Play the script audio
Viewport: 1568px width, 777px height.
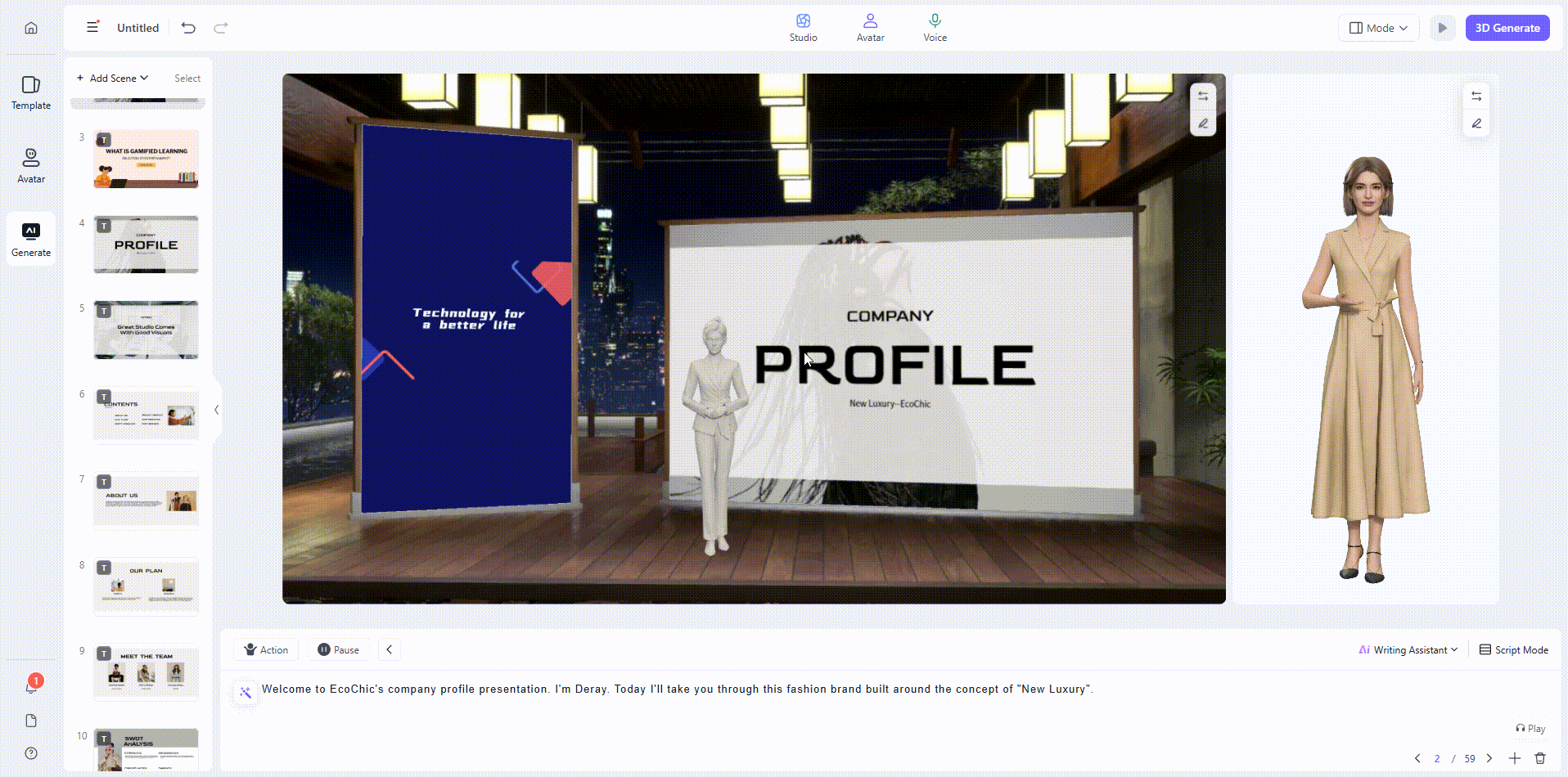click(x=1530, y=729)
